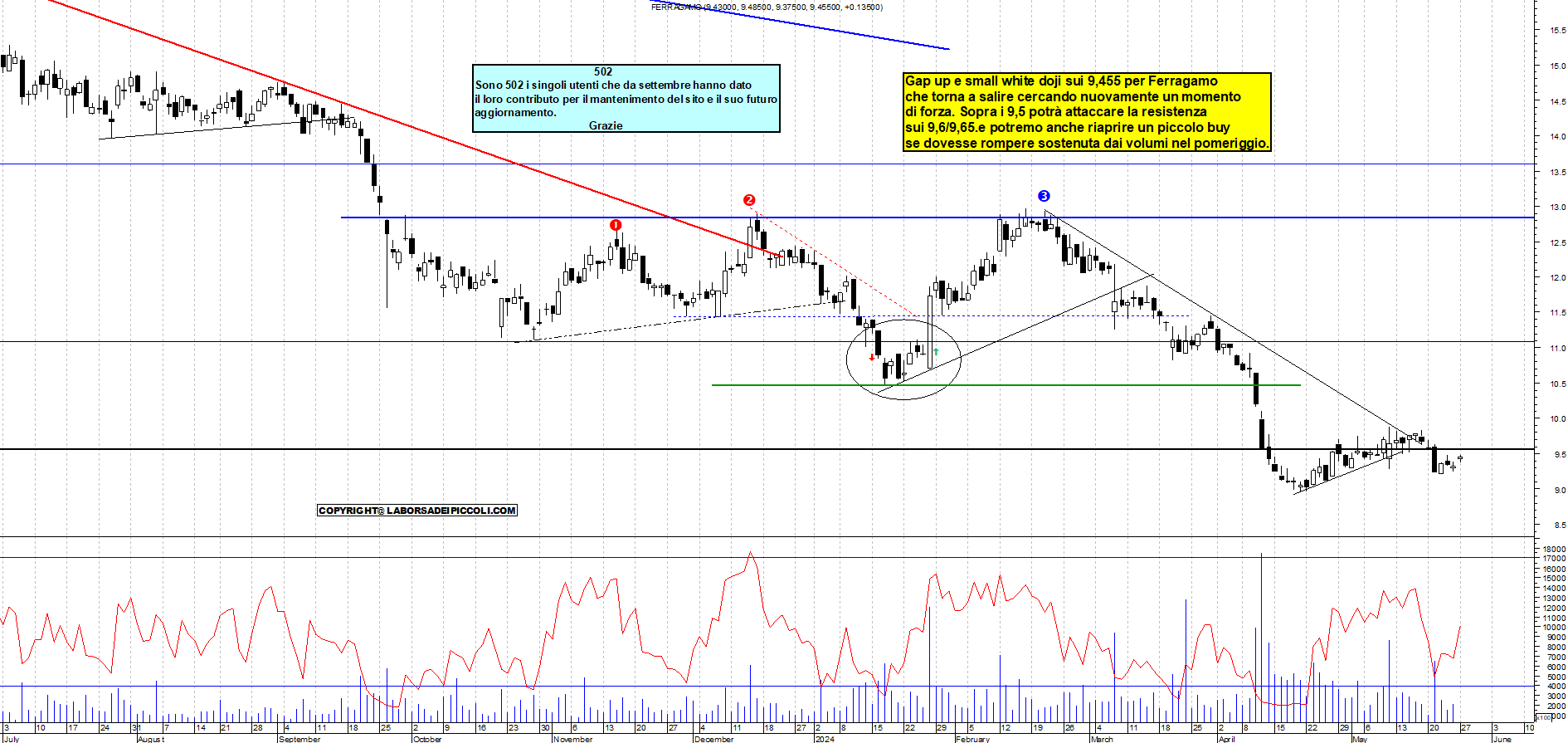This screenshot has width=1568, height=743.
Task: Click the 12.0 price level on the right axis
Action: 1558,278
